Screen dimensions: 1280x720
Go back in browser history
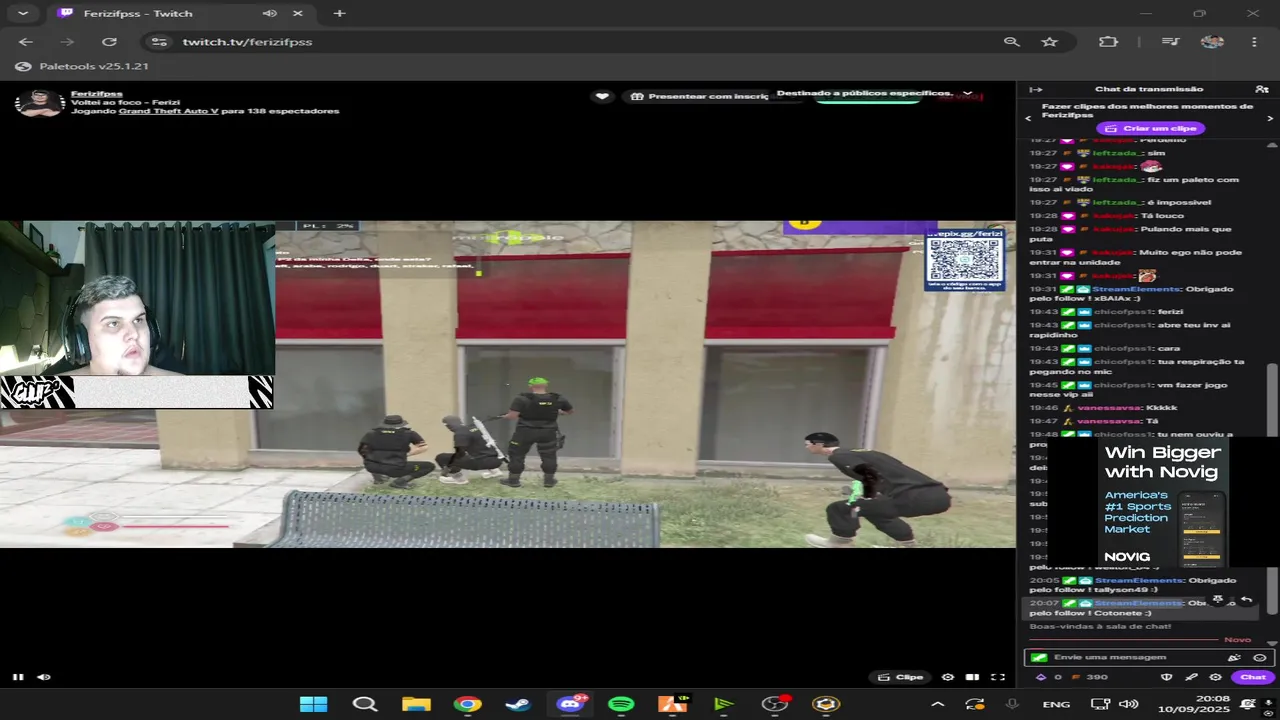(26, 42)
